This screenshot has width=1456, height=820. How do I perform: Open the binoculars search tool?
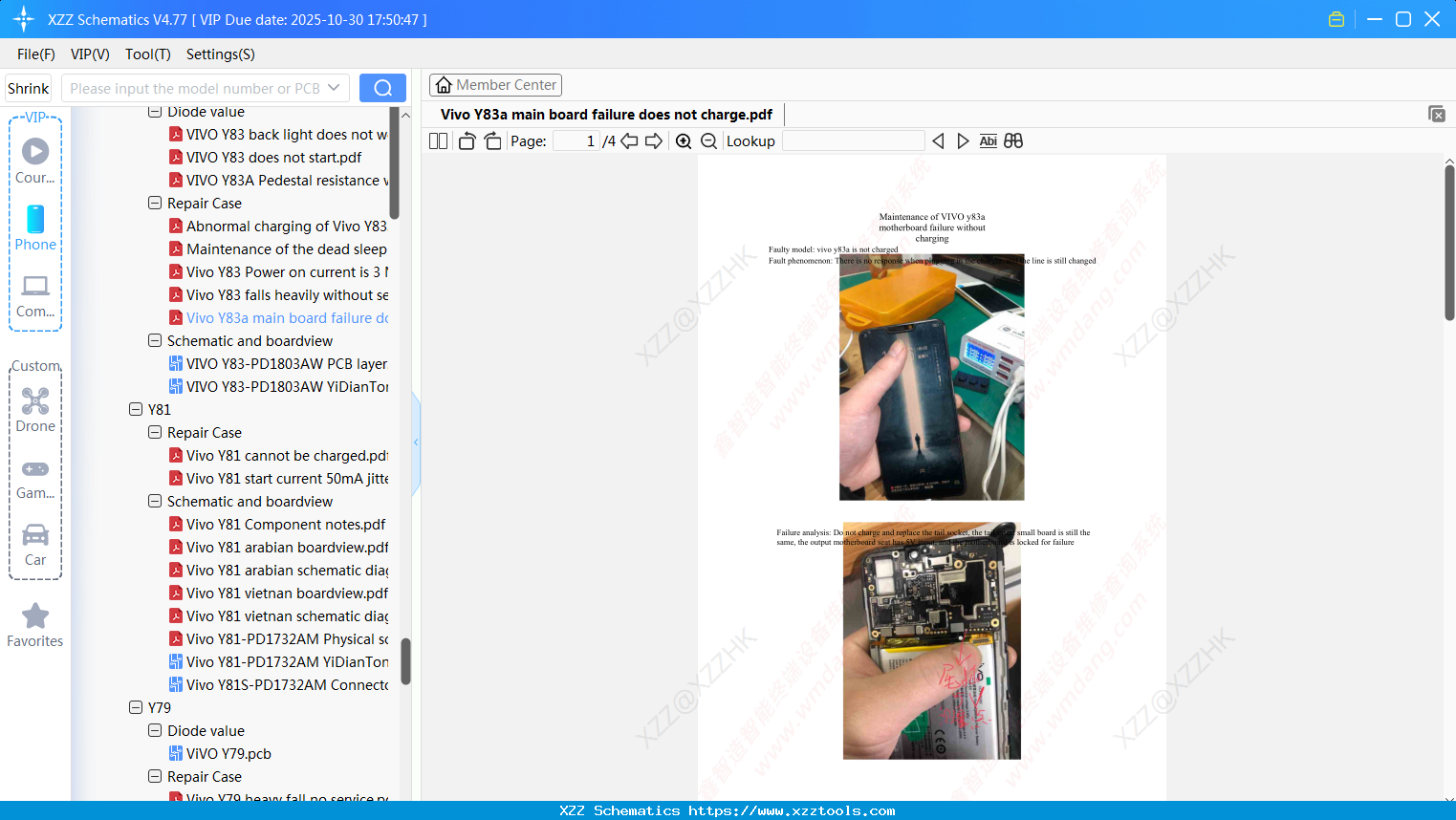(x=1013, y=140)
